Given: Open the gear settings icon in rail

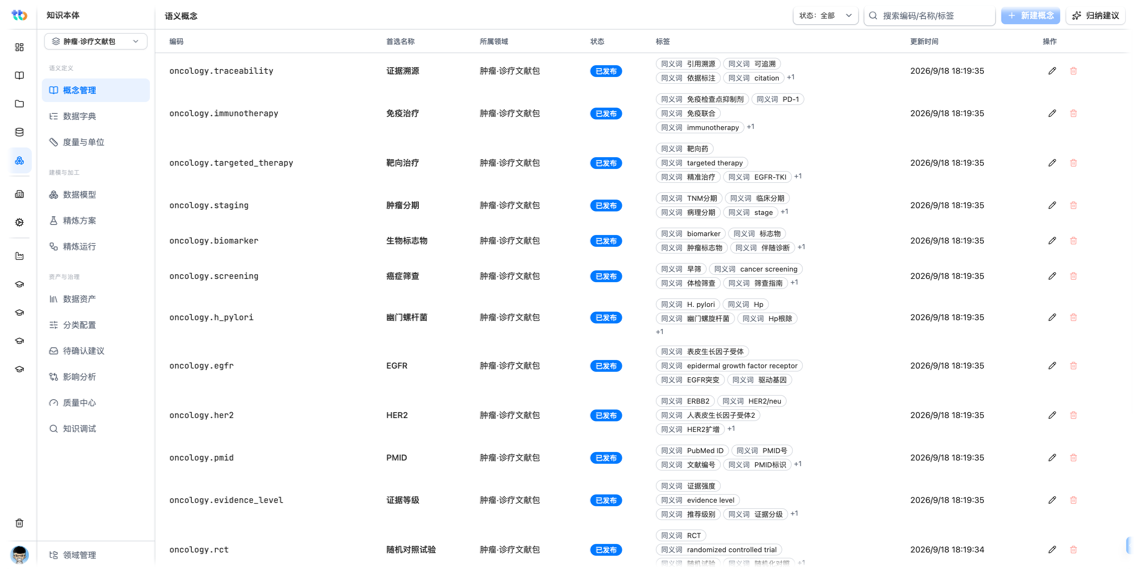Looking at the screenshot, I should pos(20,222).
